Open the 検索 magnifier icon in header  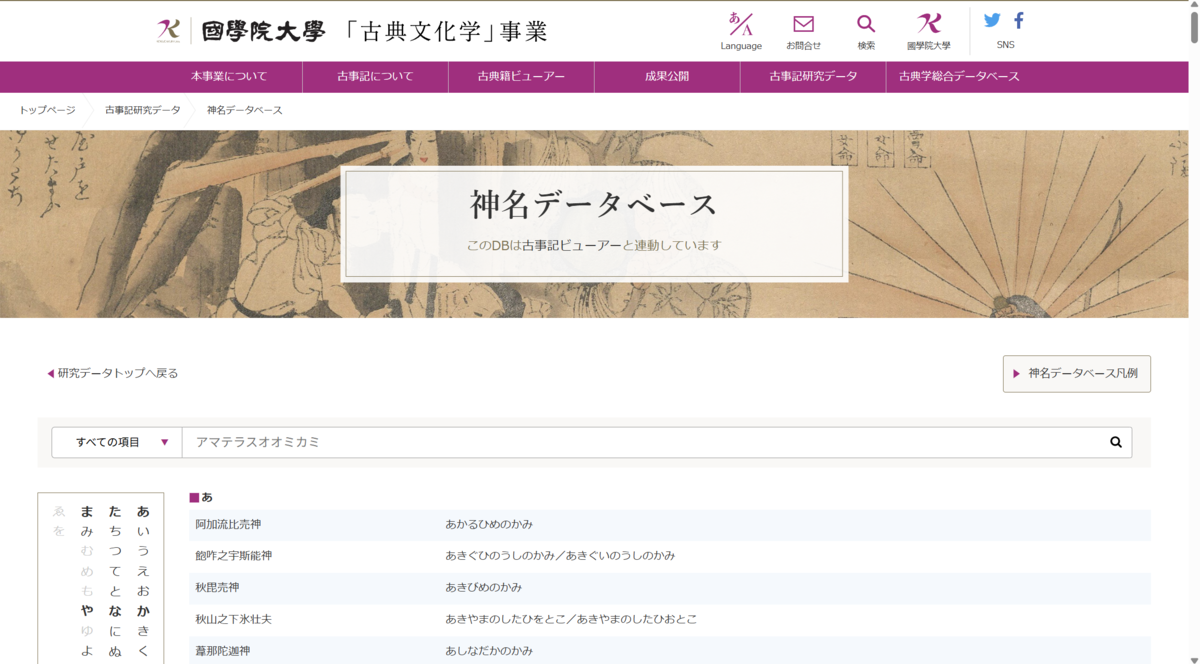click(866, 24)
